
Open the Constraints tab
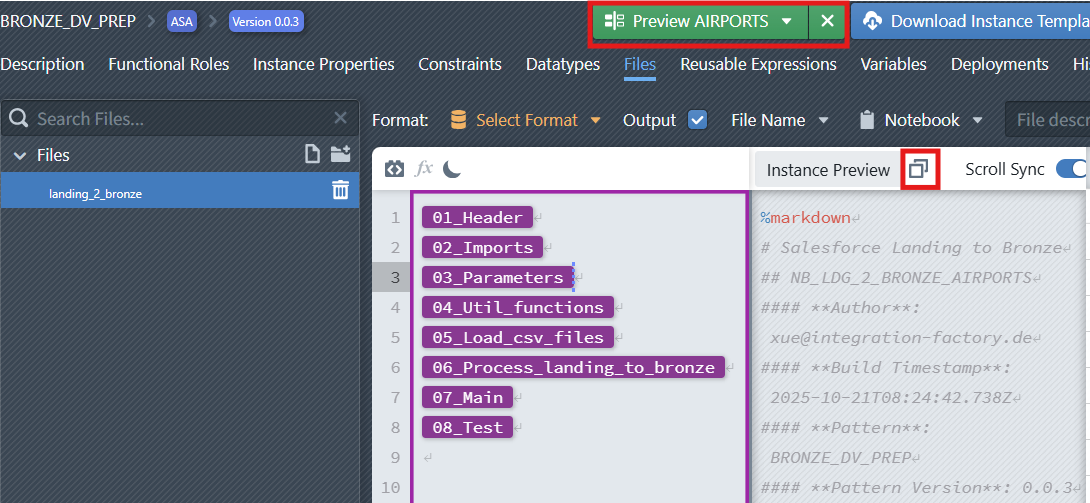tap(460, 64)
